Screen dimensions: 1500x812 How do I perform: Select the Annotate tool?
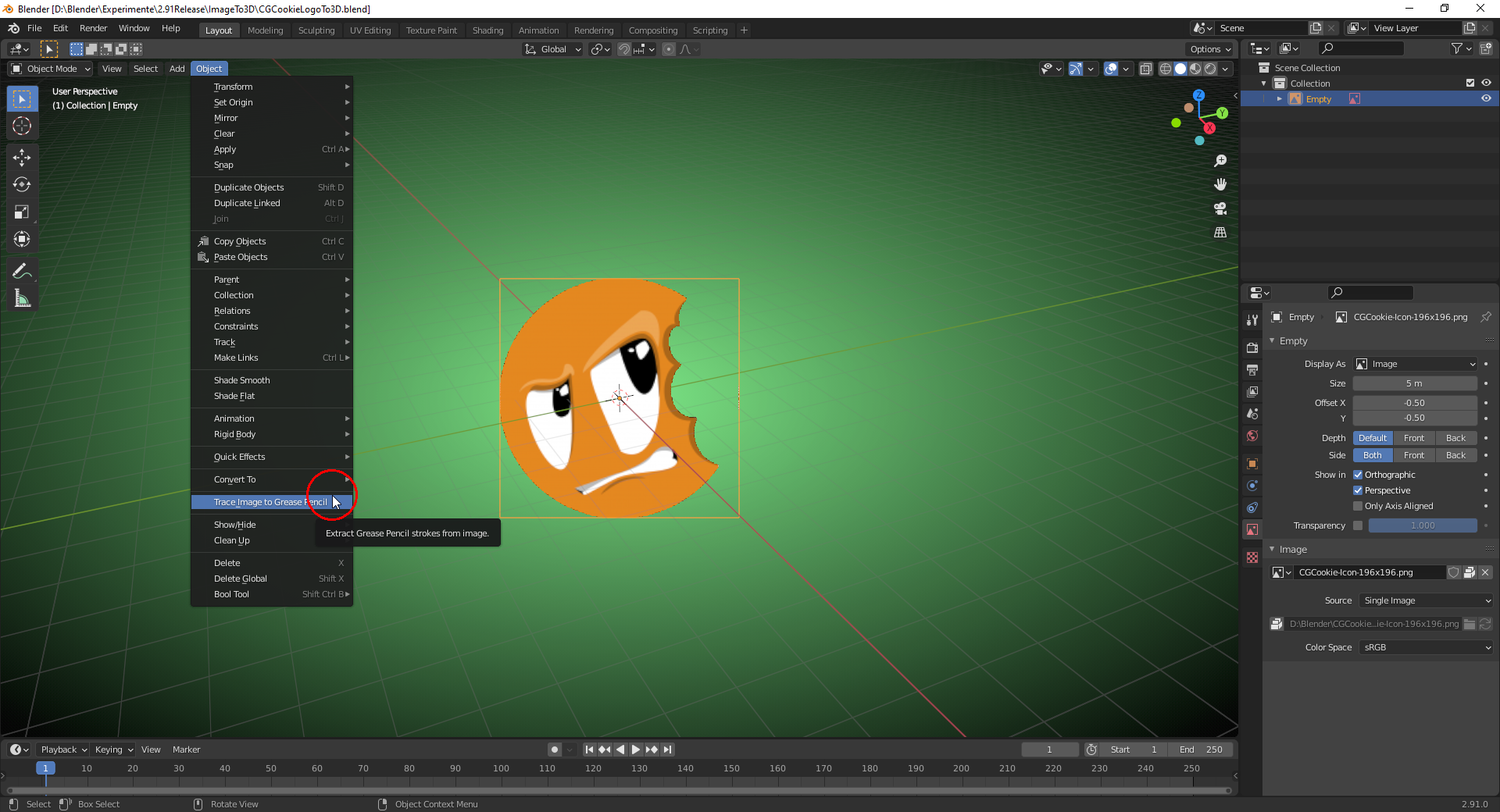[x=22, y=272]
